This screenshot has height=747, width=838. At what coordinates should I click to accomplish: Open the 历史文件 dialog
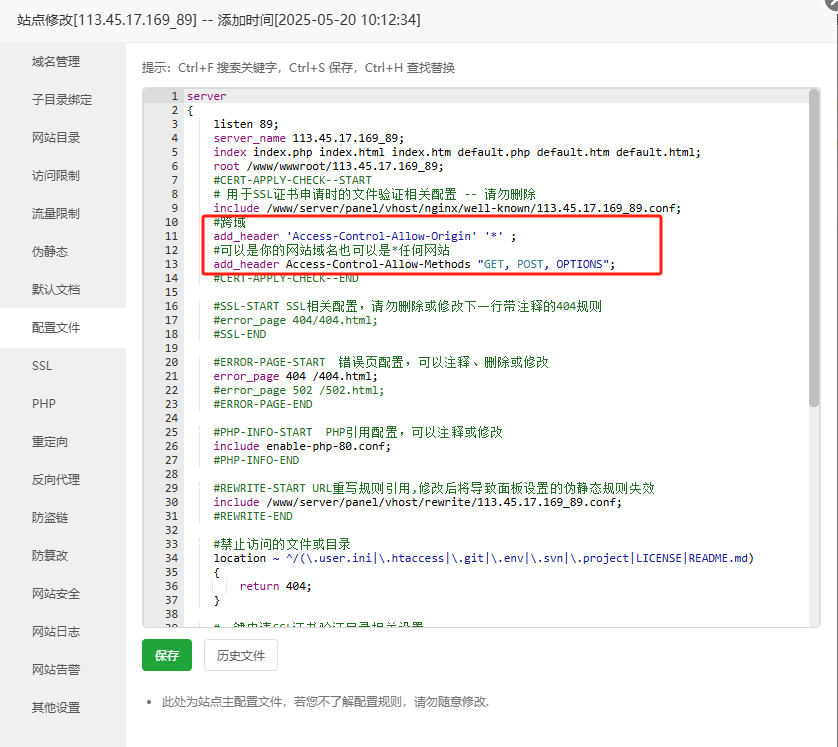[x=240, y=655]
